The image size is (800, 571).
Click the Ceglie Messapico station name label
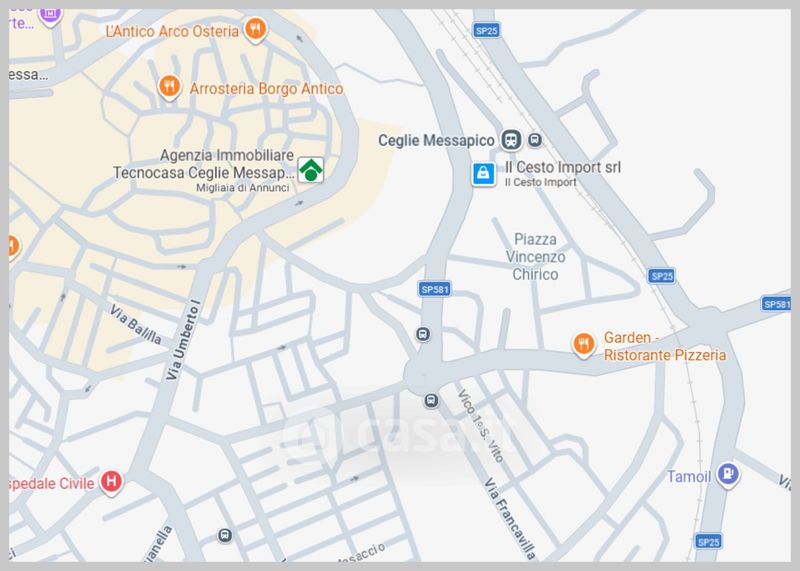pos(436,140)
